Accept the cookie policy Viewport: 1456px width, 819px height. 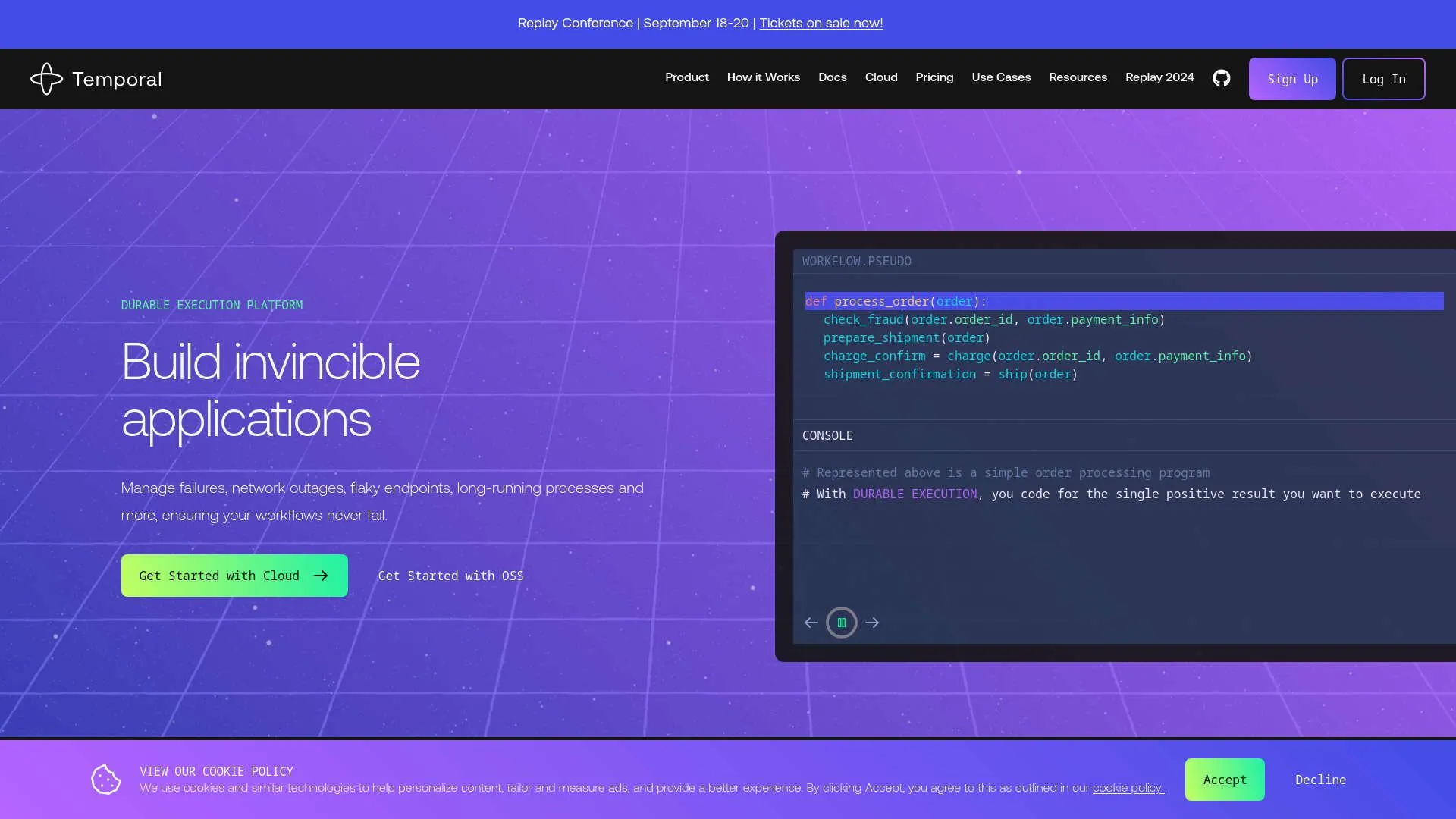pyautogui.click(x=1224, y=780)
